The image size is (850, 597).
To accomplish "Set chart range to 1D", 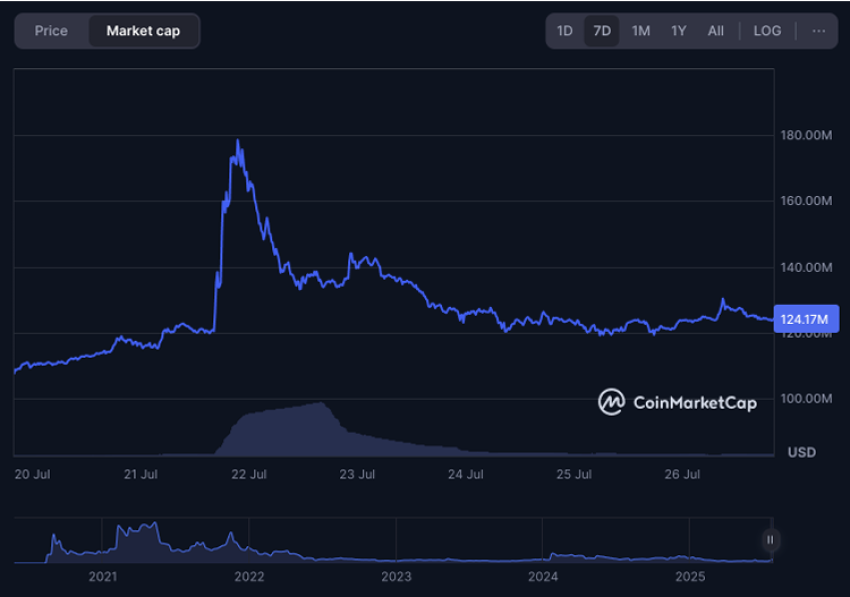I will coord(565,31).
